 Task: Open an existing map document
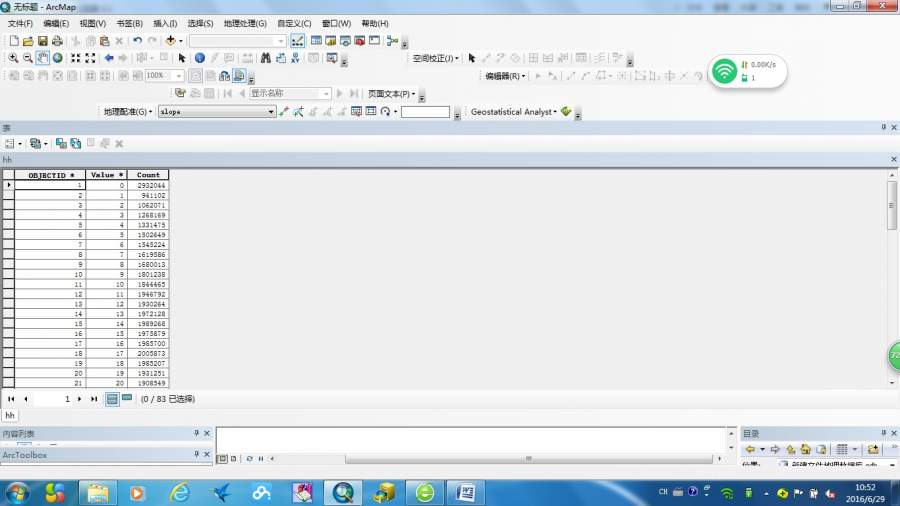(x=28, y=41)
